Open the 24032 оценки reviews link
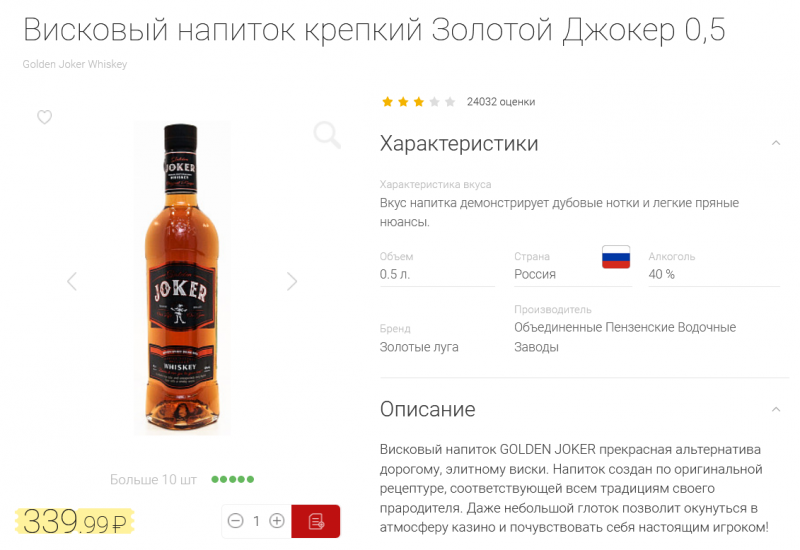This screenshot has height=550, width=800. [x=501, y=102]
